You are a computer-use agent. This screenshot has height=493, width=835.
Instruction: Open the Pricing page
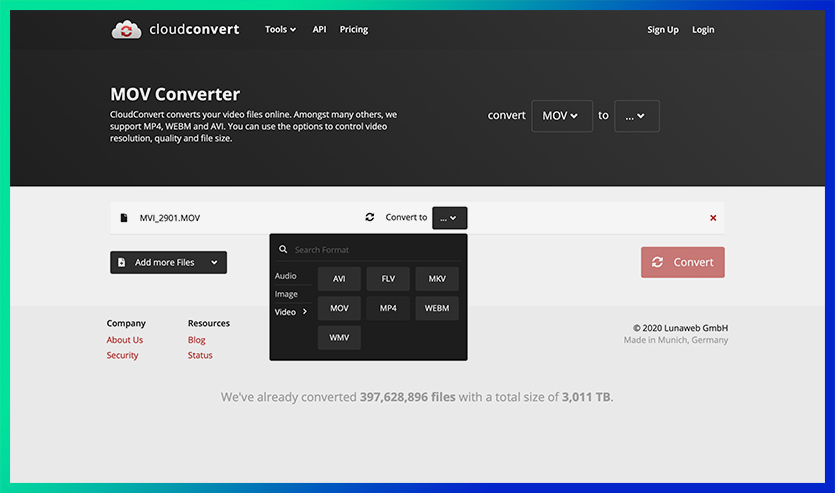pyautogui.click(x=354, y=30)
